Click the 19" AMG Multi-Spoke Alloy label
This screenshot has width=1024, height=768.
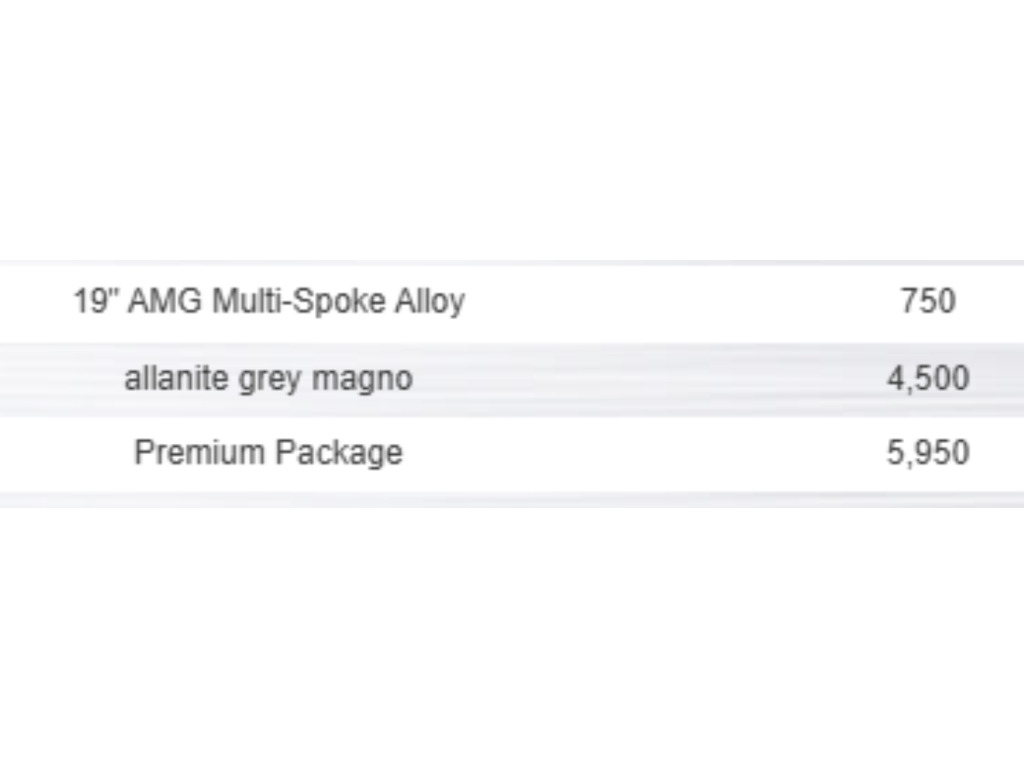pos(268,301)
